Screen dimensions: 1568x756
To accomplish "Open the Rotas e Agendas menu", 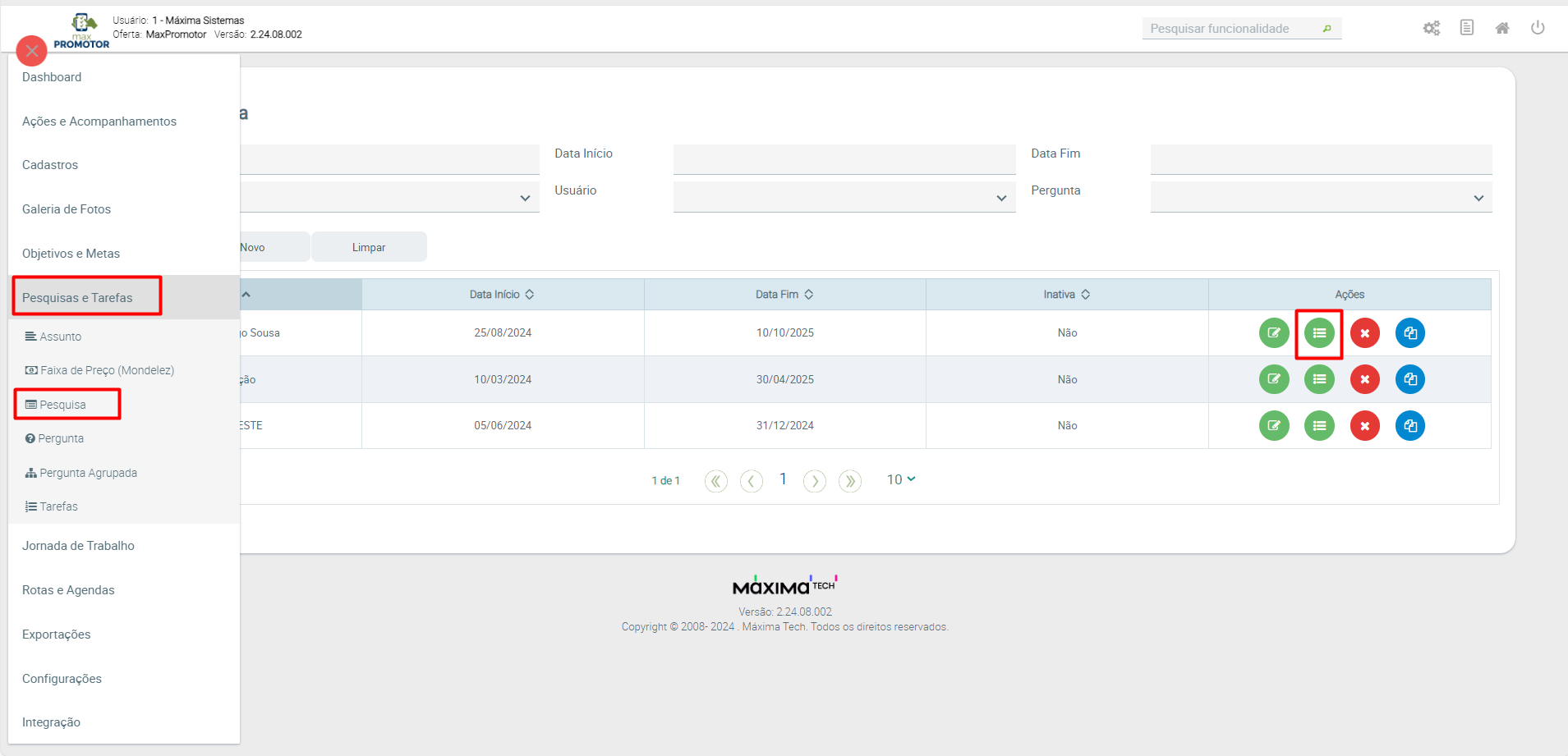I will pos(68,590).
